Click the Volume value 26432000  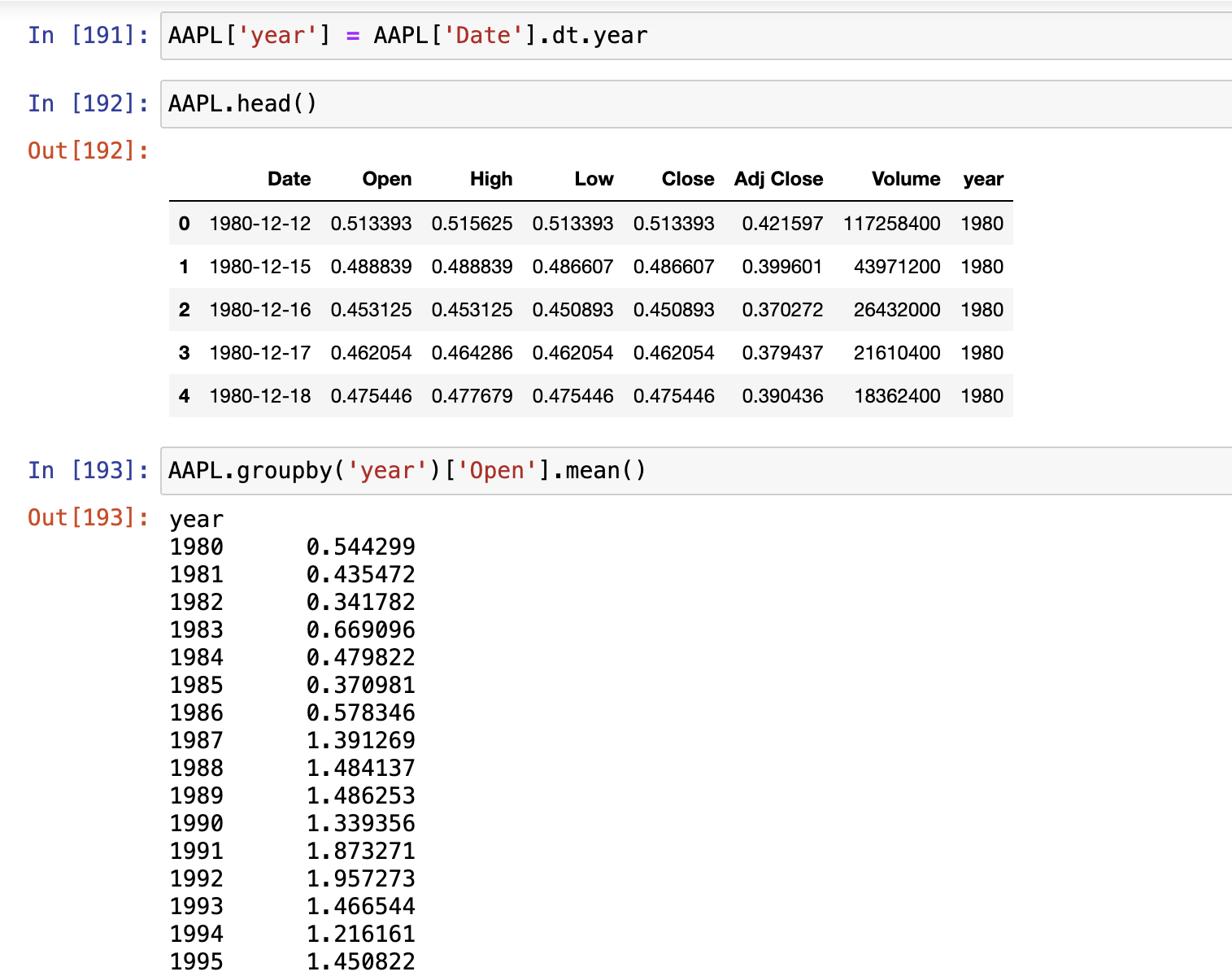tap(897, 310)
